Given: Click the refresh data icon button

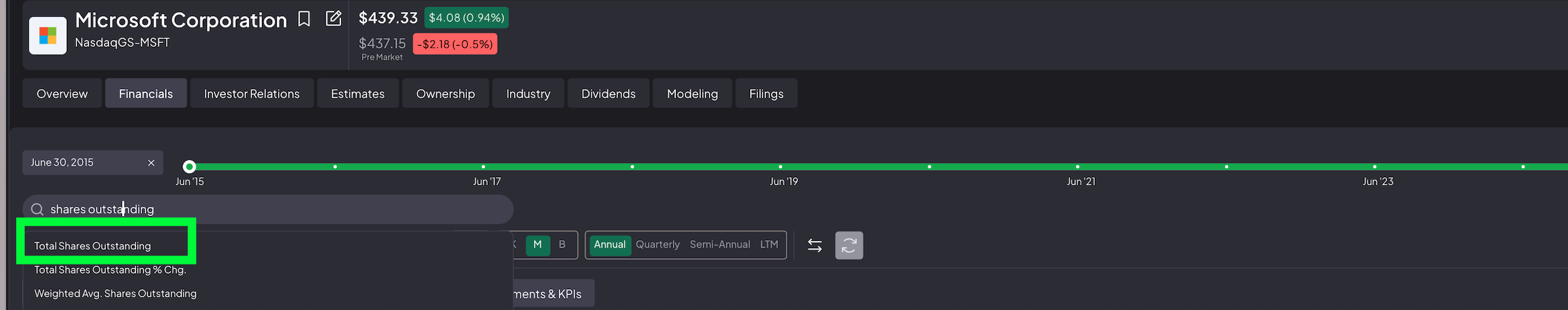Looking at the screenshot, I should [x=848, y=246].
